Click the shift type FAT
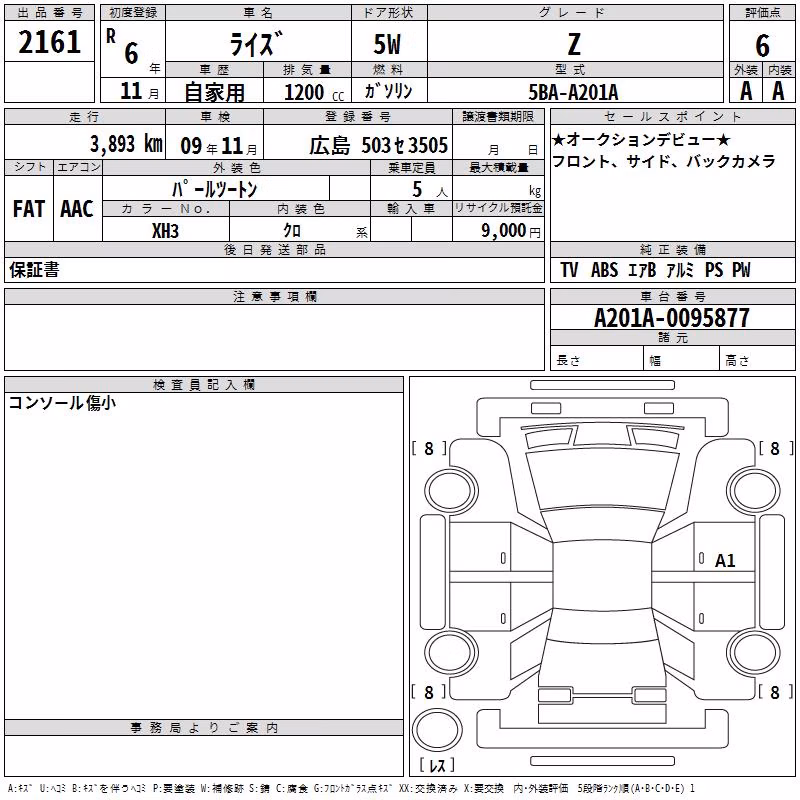This screenshot has width=800, height=800. point(29,209)
